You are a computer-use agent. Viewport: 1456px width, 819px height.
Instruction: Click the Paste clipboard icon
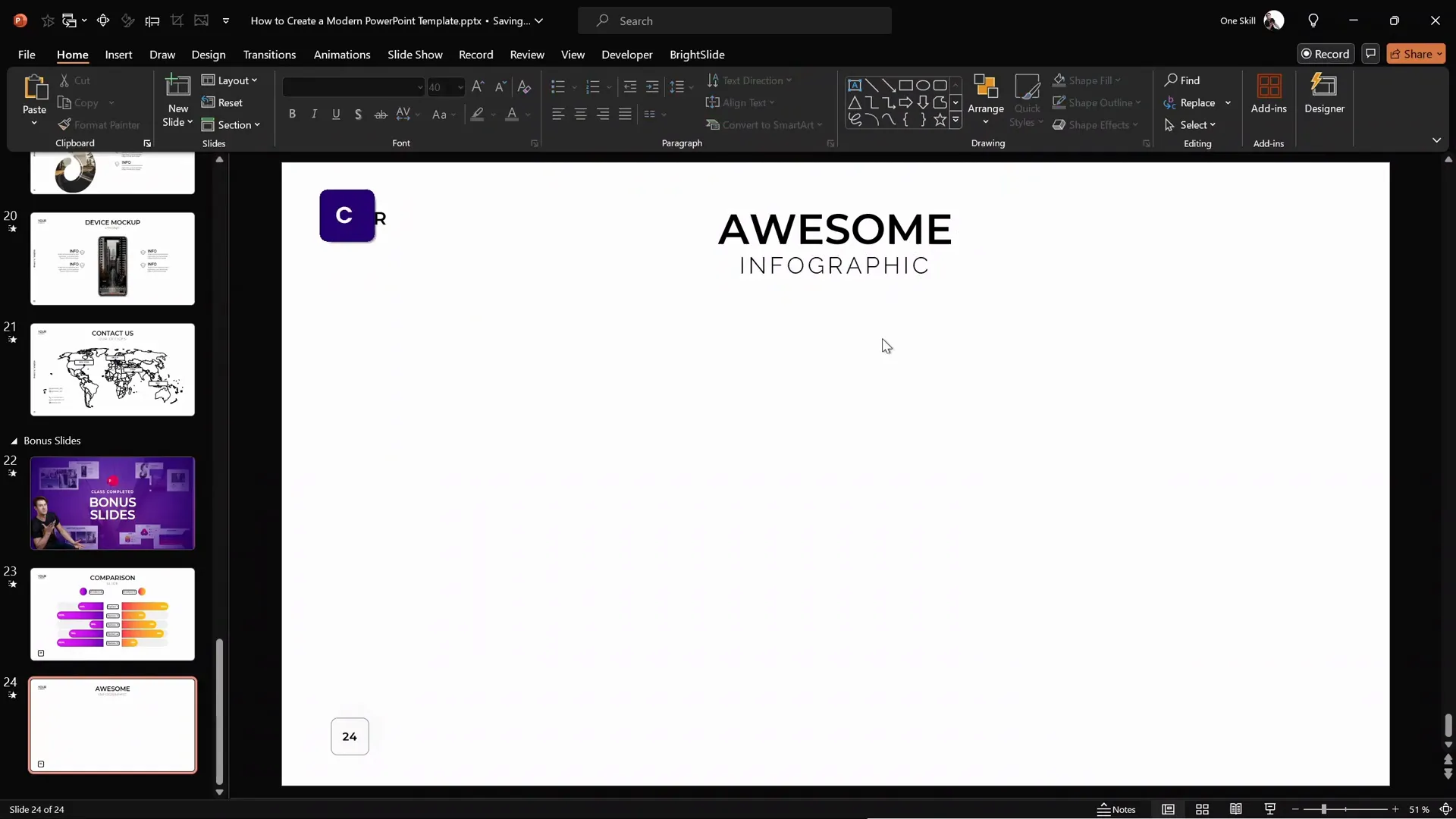(x=34, y=88)
